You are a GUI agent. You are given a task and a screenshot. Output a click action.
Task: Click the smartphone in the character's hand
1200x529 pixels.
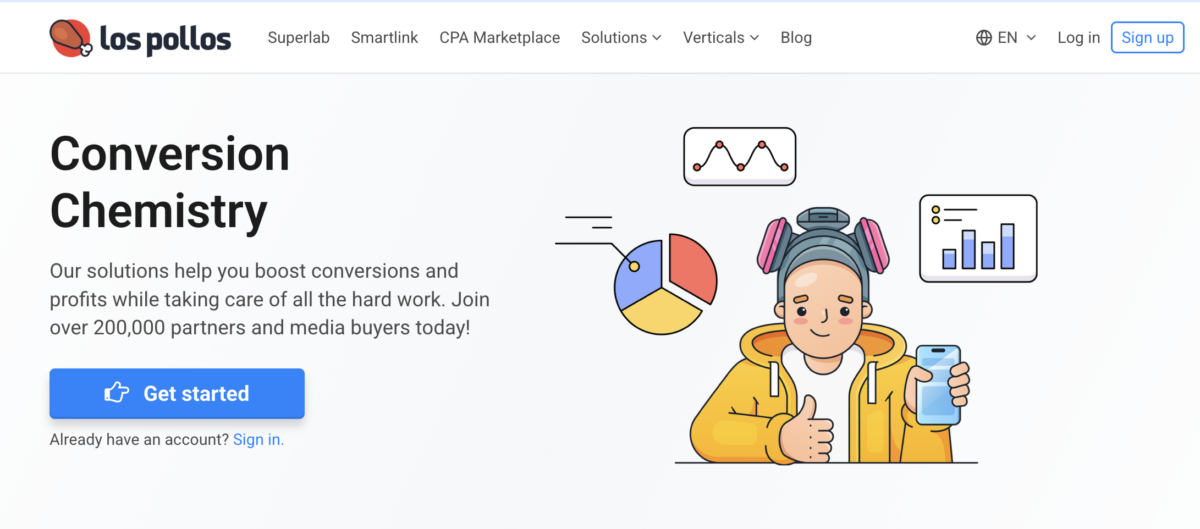(x=938, y=385)
